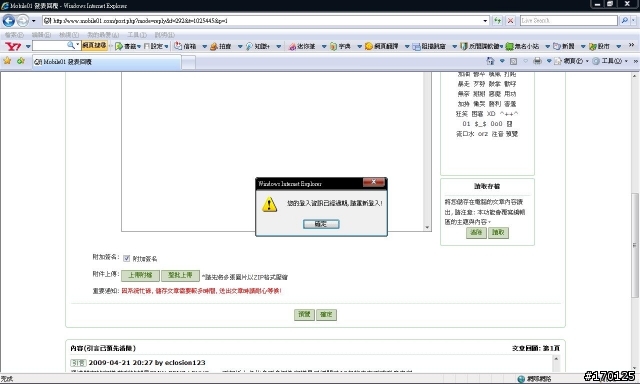Image resolution: width=640 pixels, height=384 pixels.
Task: Click the Favorites star icon
Action: 7,61
